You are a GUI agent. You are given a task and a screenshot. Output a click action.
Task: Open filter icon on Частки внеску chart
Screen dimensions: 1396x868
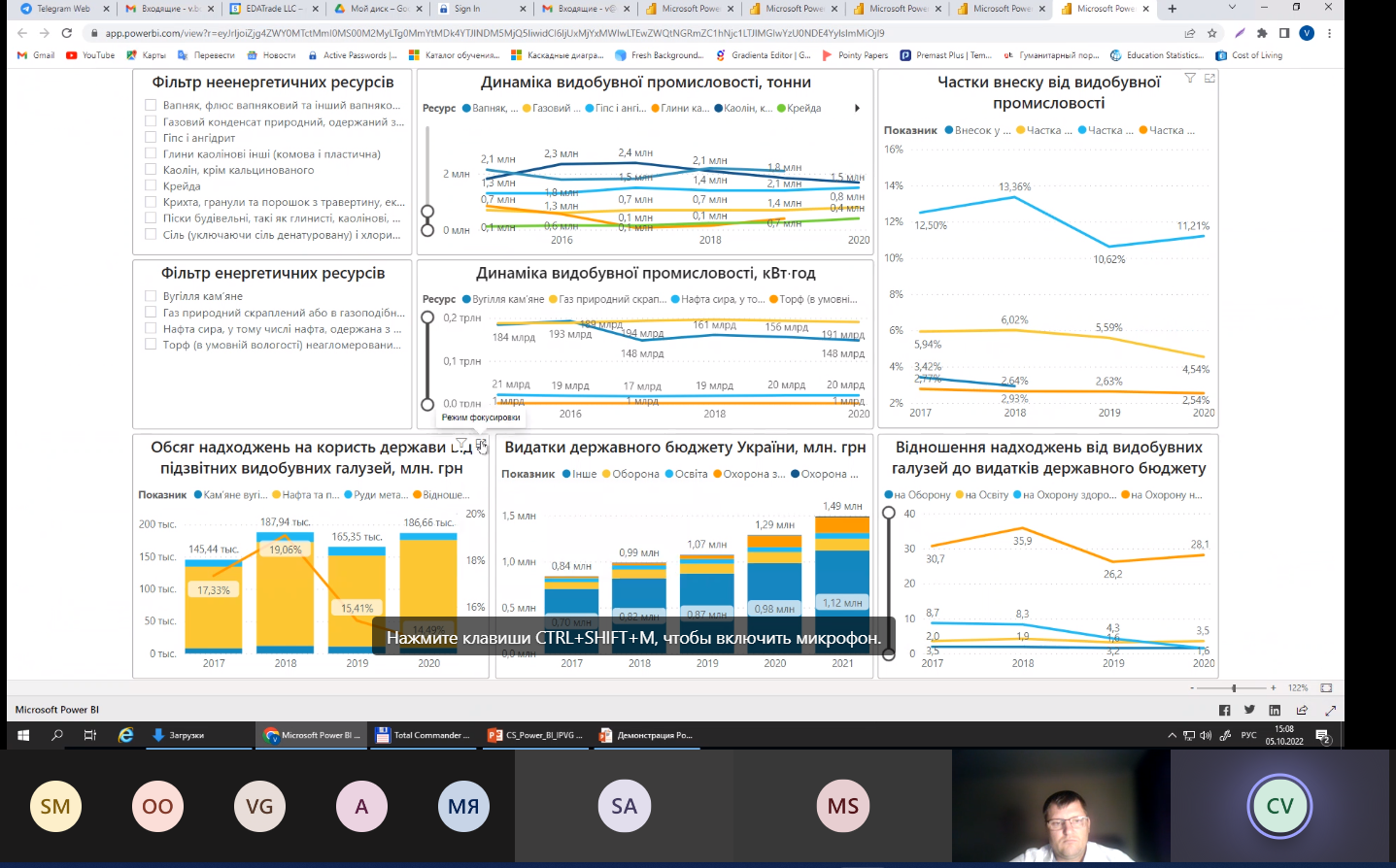[x=1190, y=78]
